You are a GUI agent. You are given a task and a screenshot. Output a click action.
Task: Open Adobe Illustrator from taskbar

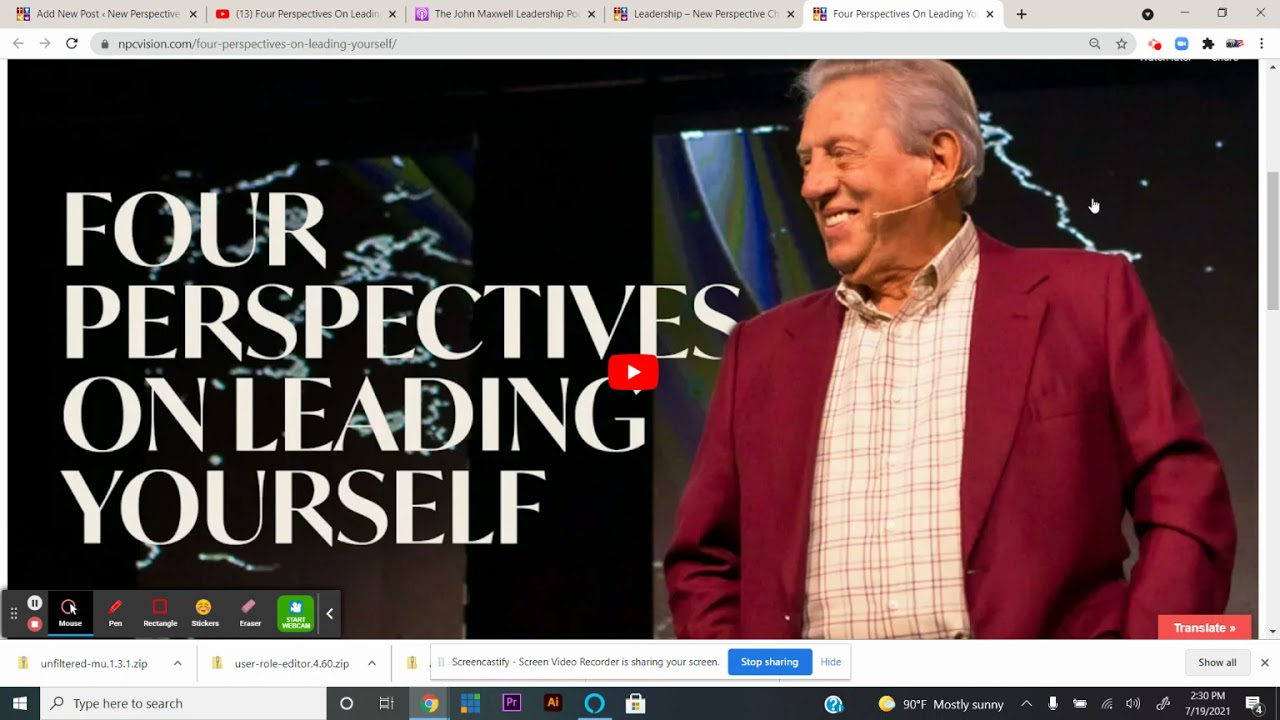pyautogui.click(x=552, y=703)
